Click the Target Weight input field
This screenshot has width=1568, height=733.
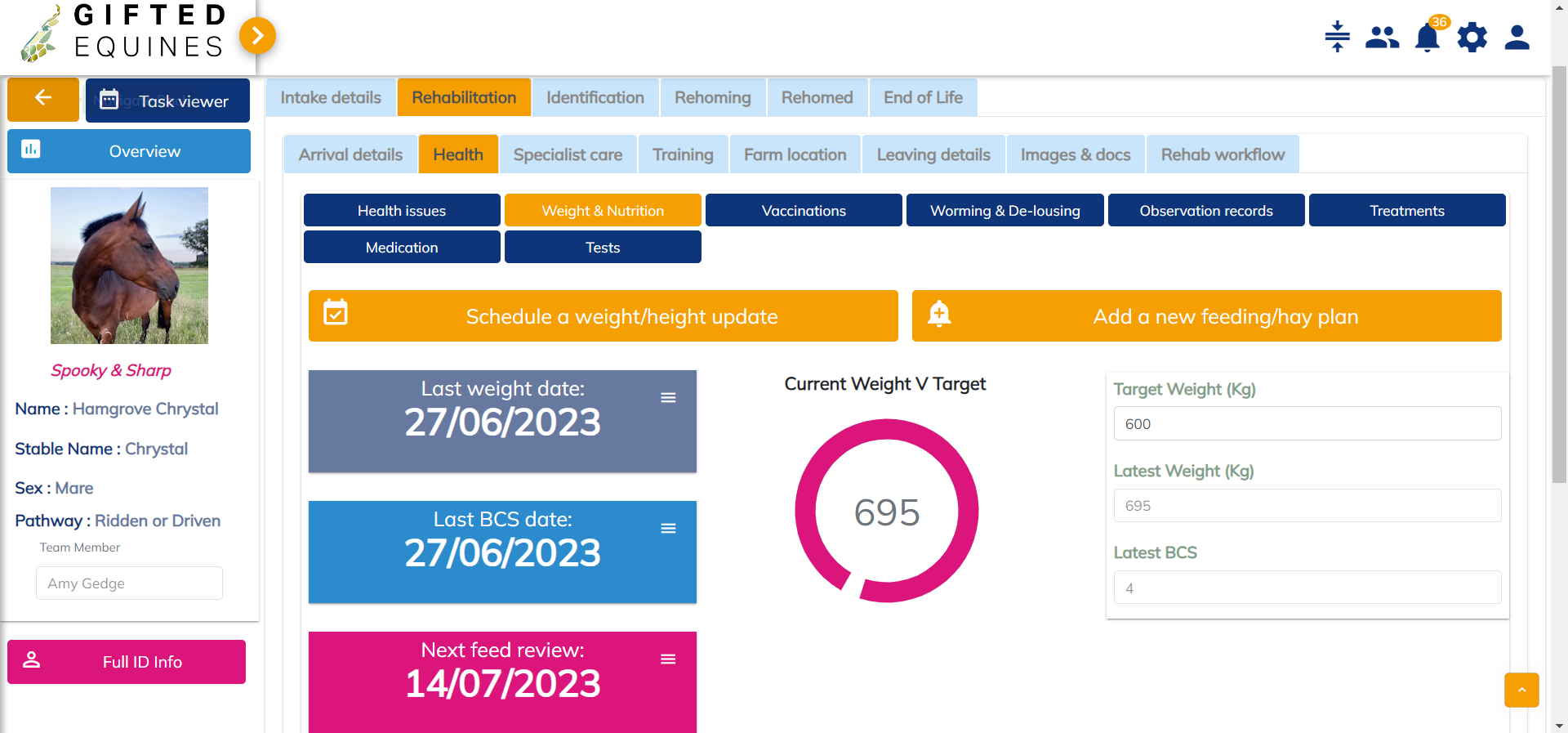click(1307, 424)
